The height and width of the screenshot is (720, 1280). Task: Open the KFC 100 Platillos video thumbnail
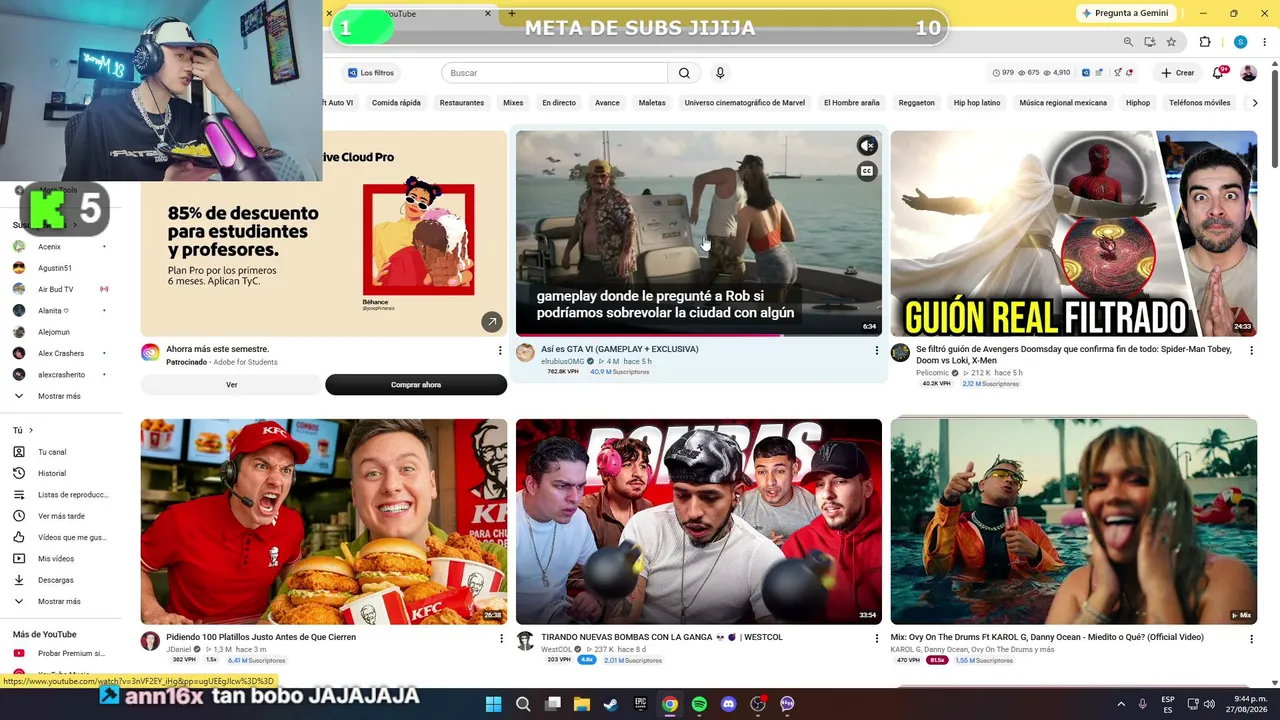click(324, 521)
